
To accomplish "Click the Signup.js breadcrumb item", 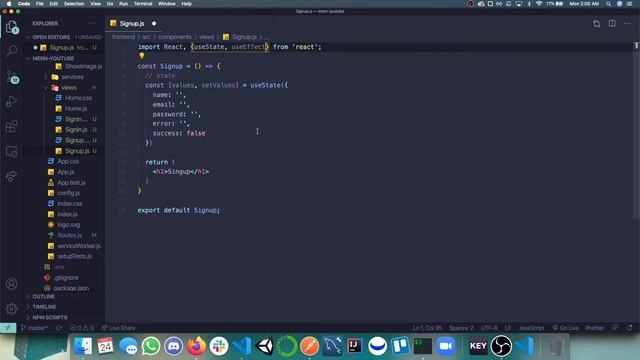I will tap(240, 37).
